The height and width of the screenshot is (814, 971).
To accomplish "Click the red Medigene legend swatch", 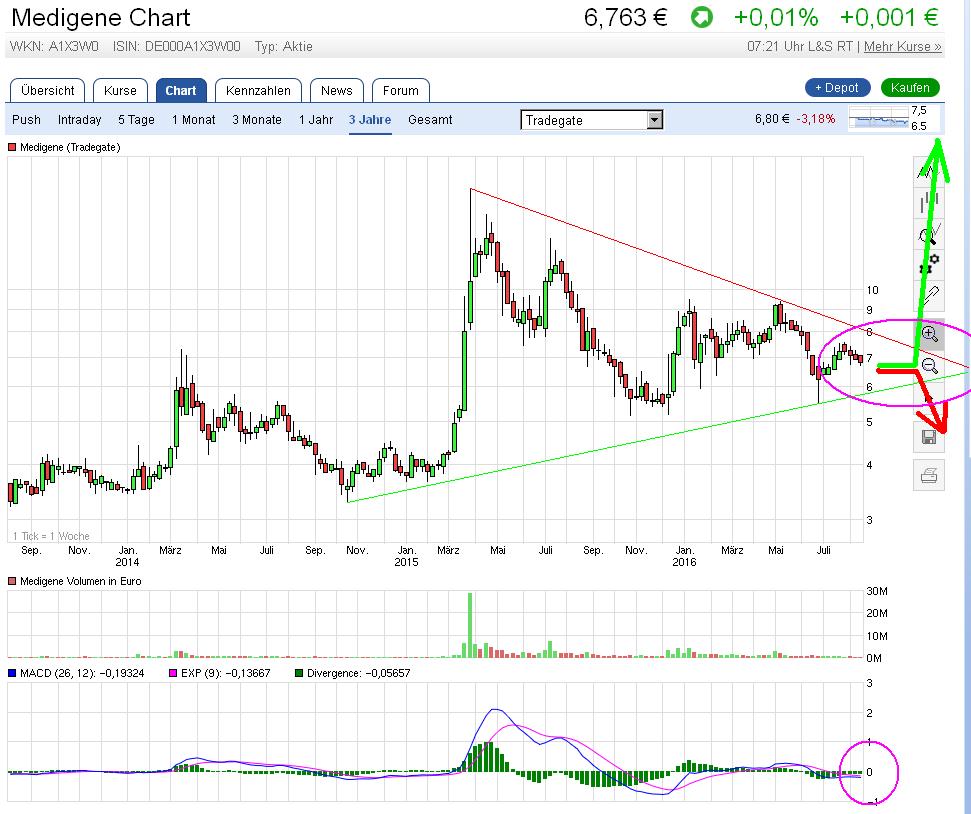I will click(12, 147).
